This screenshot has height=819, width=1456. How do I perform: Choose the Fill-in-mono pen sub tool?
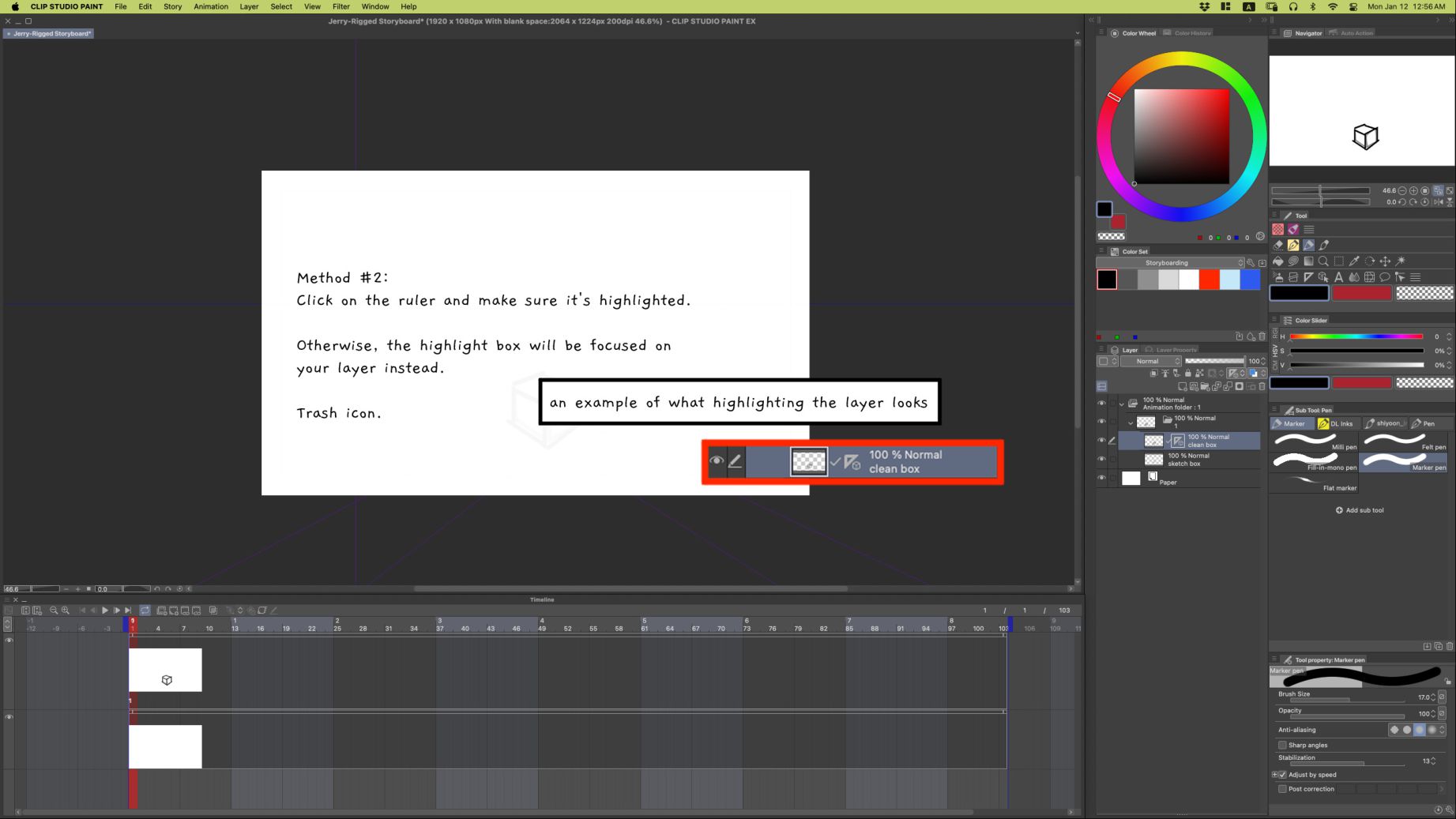1315,463
